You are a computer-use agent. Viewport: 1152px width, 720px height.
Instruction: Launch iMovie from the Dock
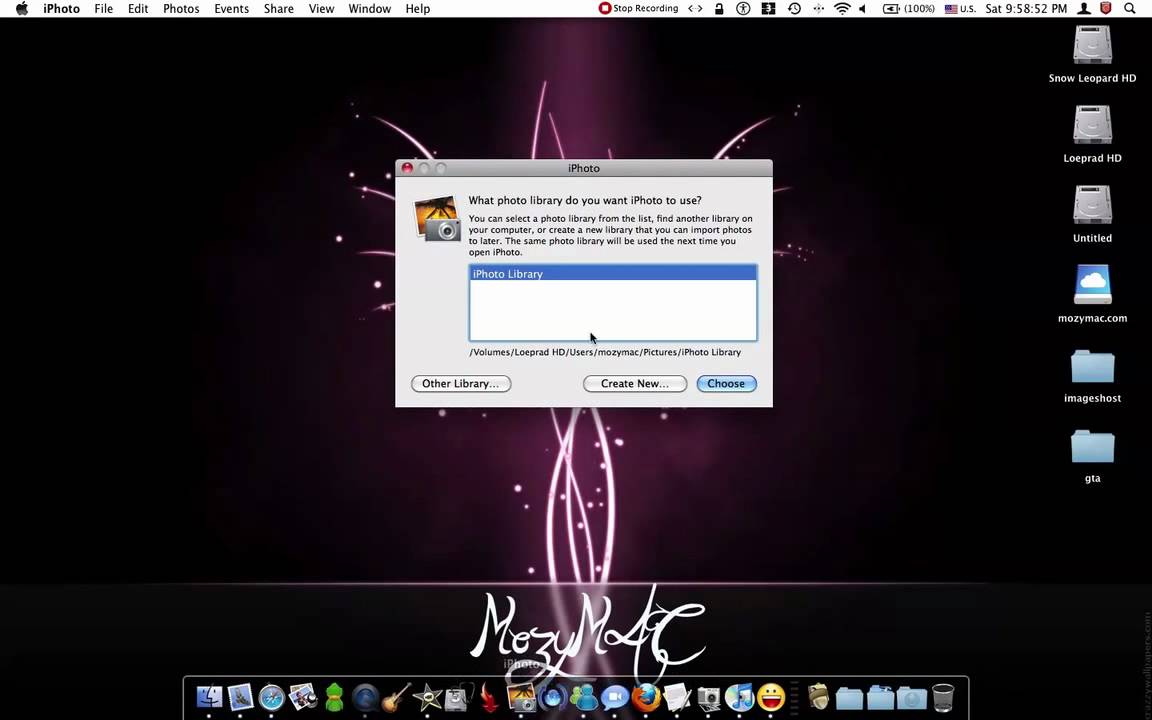pyautogui.click(x=427, y=696)
